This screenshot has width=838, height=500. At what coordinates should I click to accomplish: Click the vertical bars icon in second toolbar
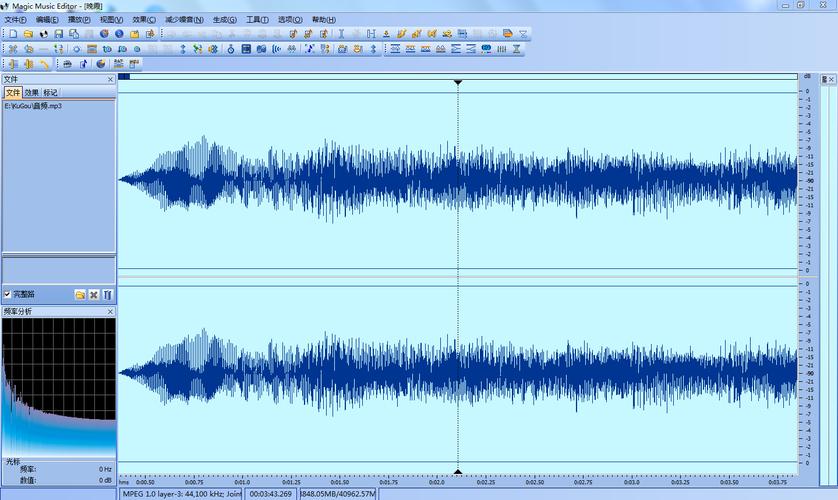(501, 49)
